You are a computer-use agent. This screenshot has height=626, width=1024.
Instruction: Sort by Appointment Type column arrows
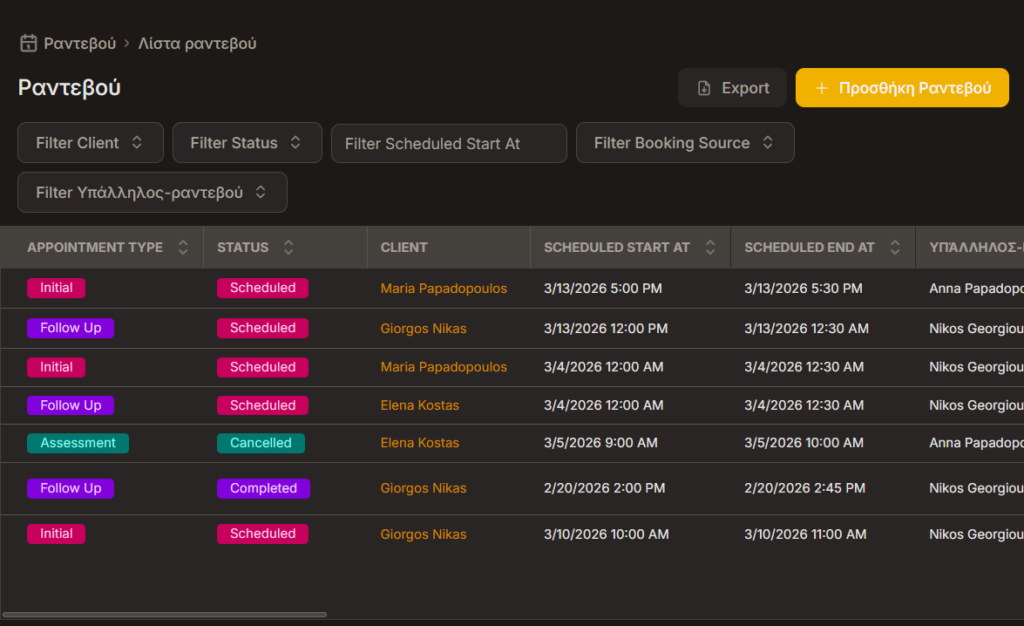point(183,248)
